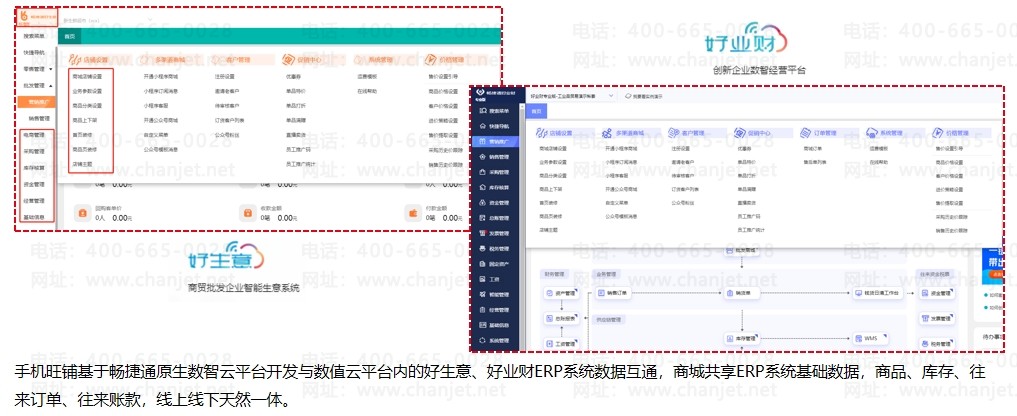Open 搜索菜单 icon in 好业财 dark sidebar
Viewport: 1017px width, 416px height.
point(482,112)
